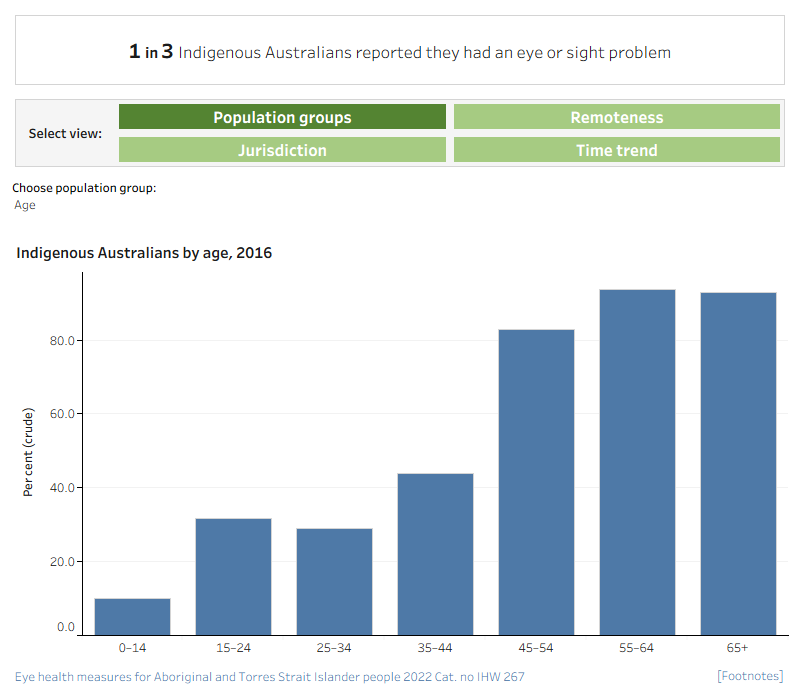The image size is (800, 700).
Task: Select the 15–24 age group bar
Action: coord(233,577)
